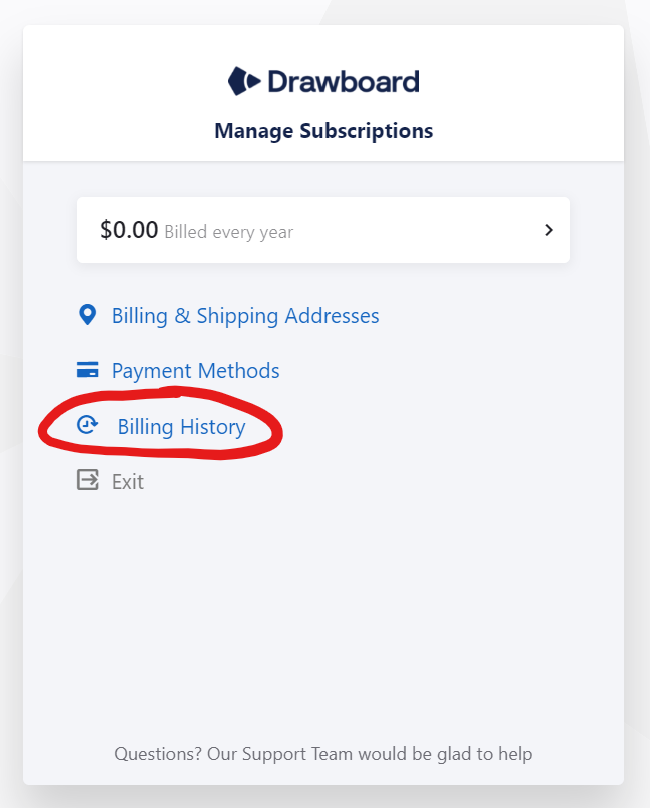Click the exit door arrow icon
This screenshot has width=650, height=808.
click(88, 479)
